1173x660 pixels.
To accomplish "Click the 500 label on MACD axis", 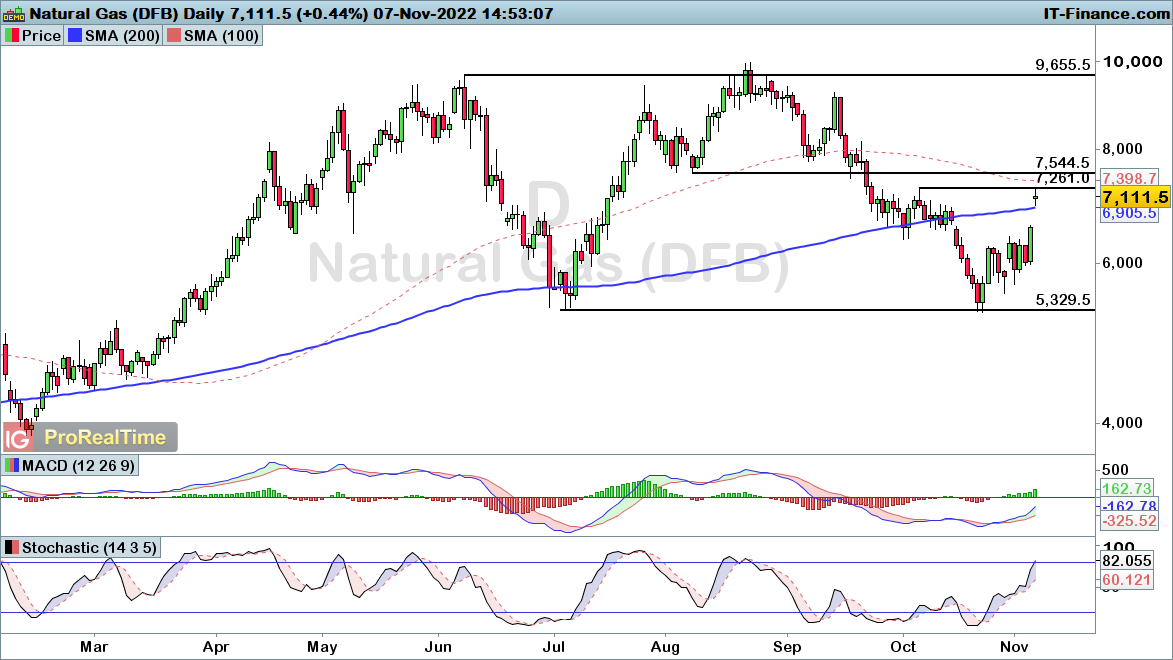I will point(1115,470).
